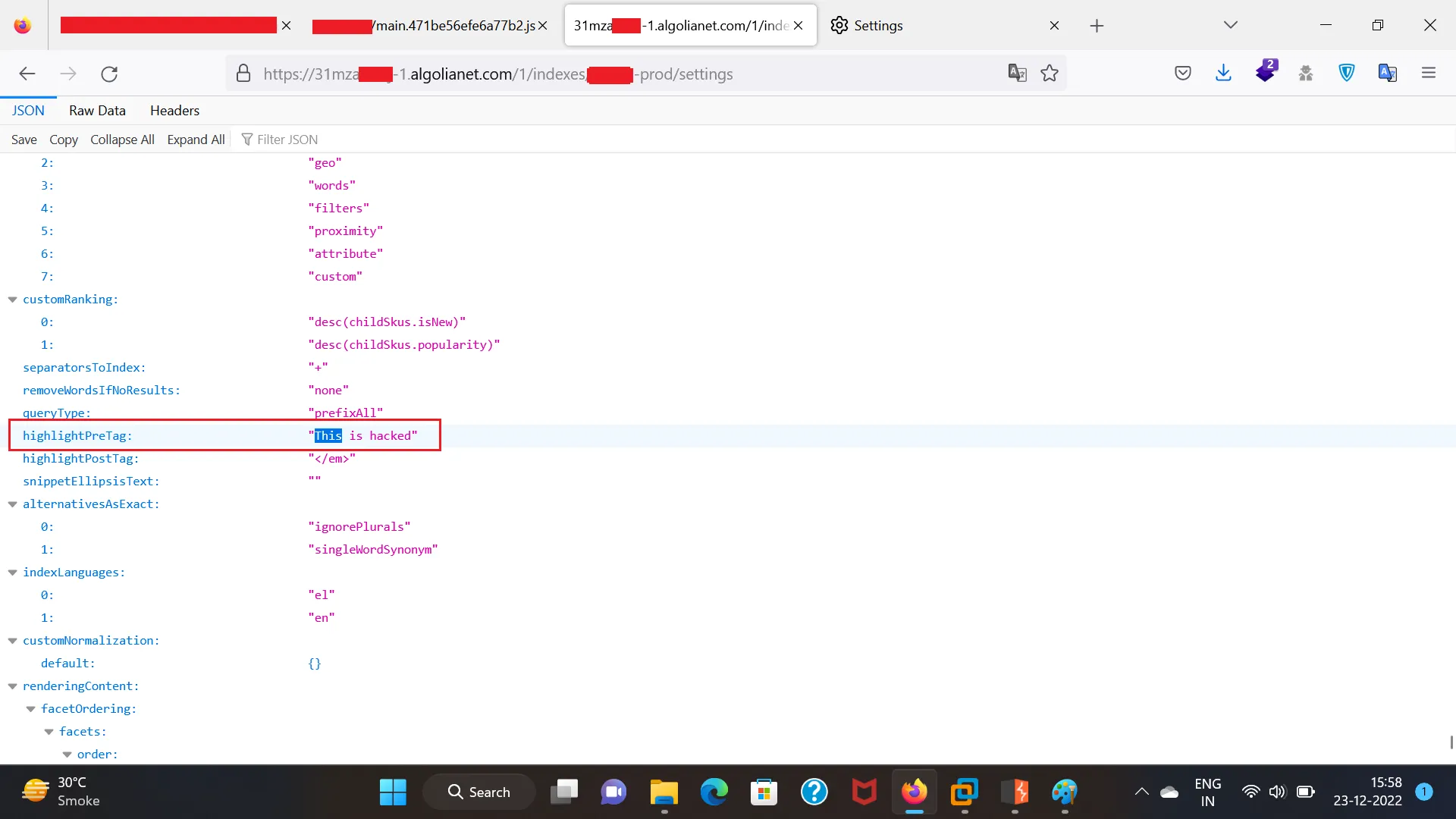Bookmark this page with star icon
This screenshot has width=1456, height=819.
point(1050,74)
